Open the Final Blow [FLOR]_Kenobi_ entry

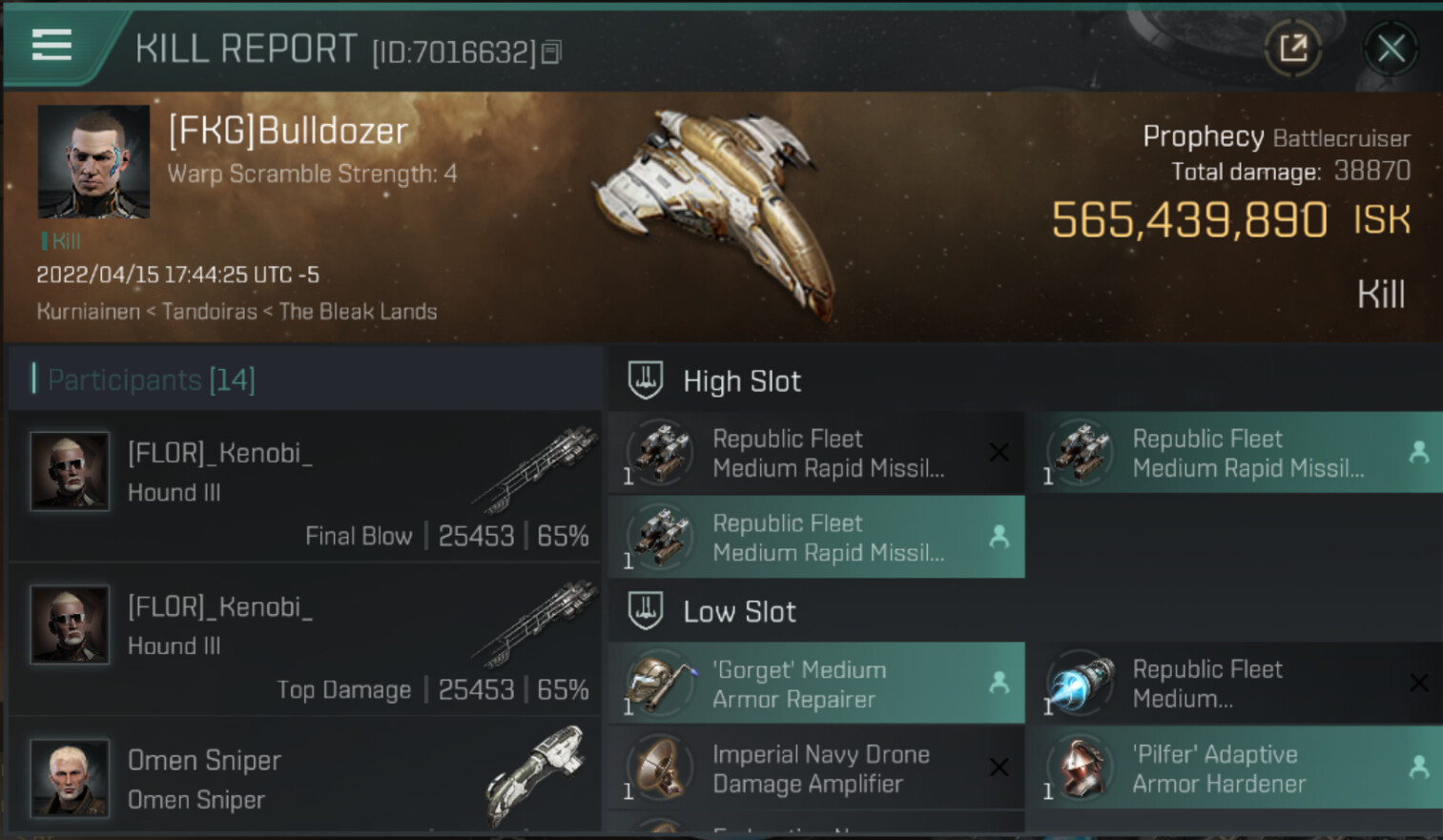(305, 488)
